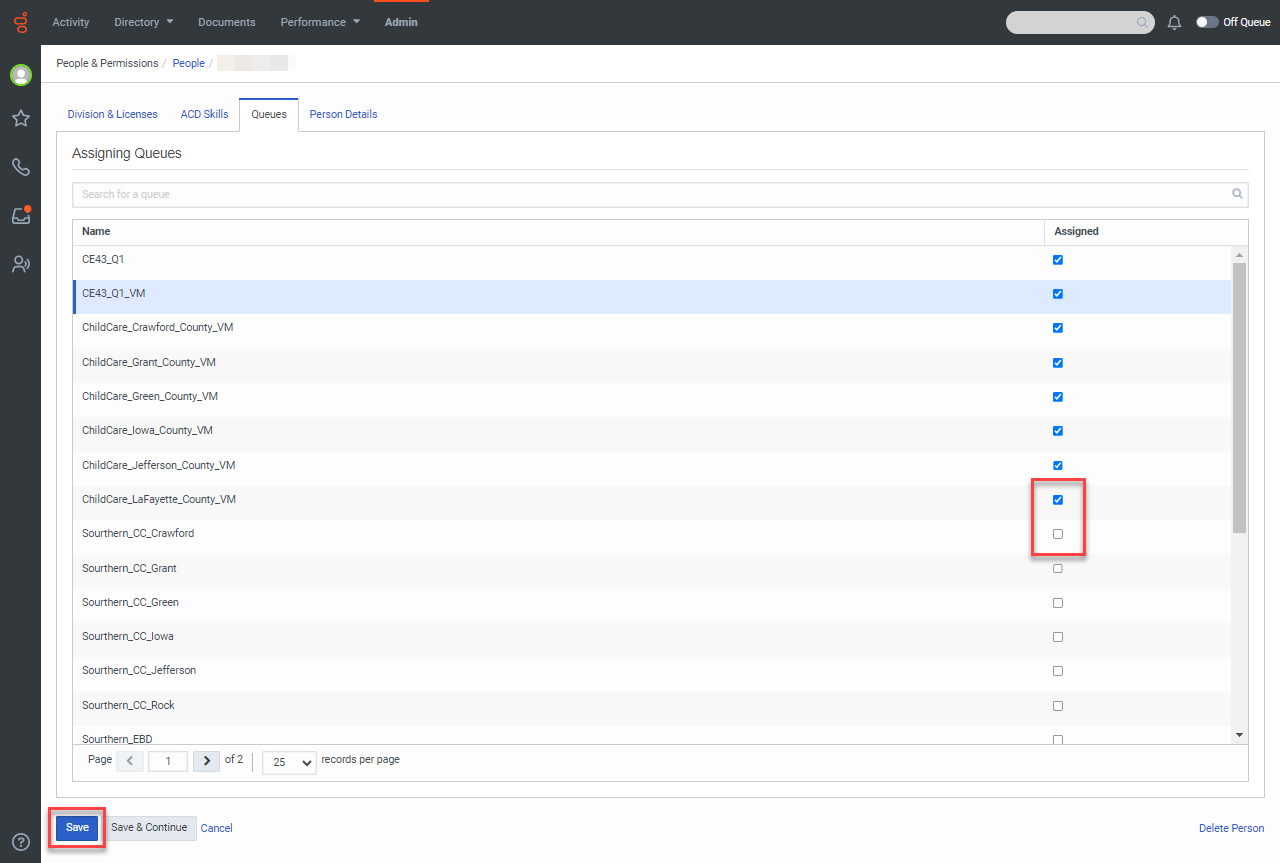Switch to ACD Skills tab
Viewport: 1280px width, 863px height.
[204, 114]
